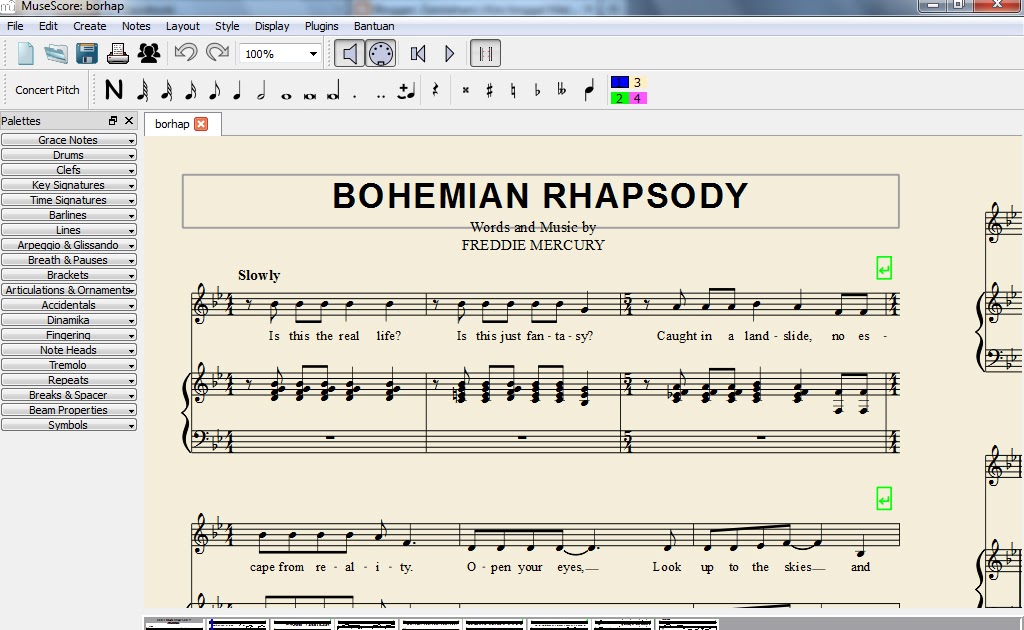Open the Layout menu
Screen dimensions: 1024x630
click(x=182, y=26)
